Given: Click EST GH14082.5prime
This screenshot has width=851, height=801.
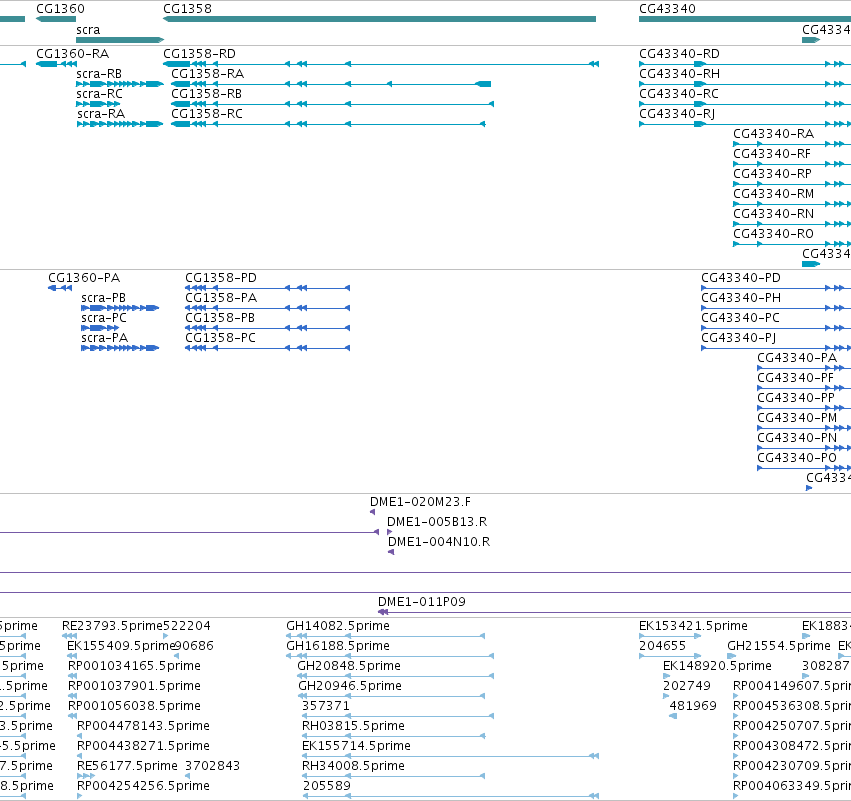Looking at the screenshot, I should 338,626.
